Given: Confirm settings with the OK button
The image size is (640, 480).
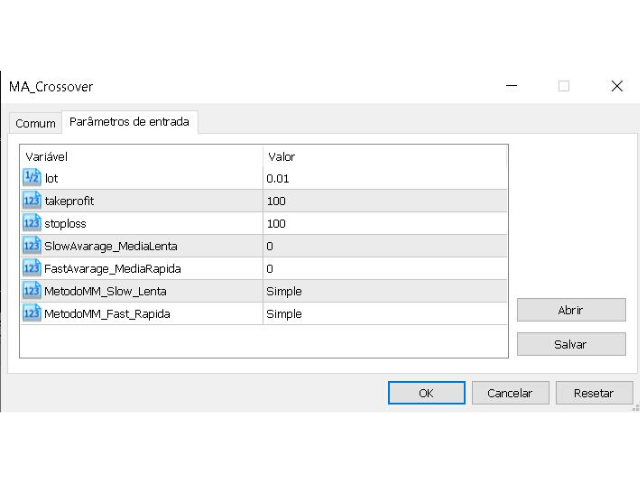Looking at the screenshot, I should [x=426, y=393].
